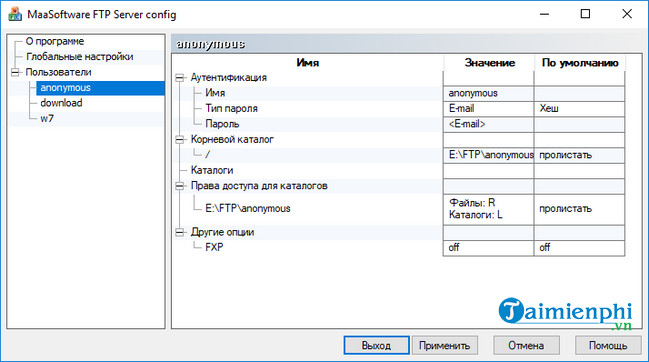Select the Другие опции row label

tap(222, 233)
